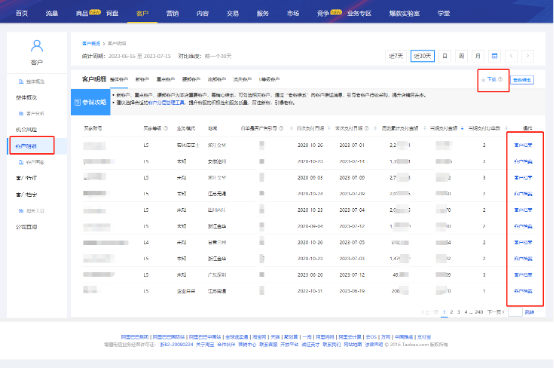The height and width of the screenshot is (368, 554).
Task: Open the calendar date picker icon
Action: pyautogui.click(x=494, y=56)
